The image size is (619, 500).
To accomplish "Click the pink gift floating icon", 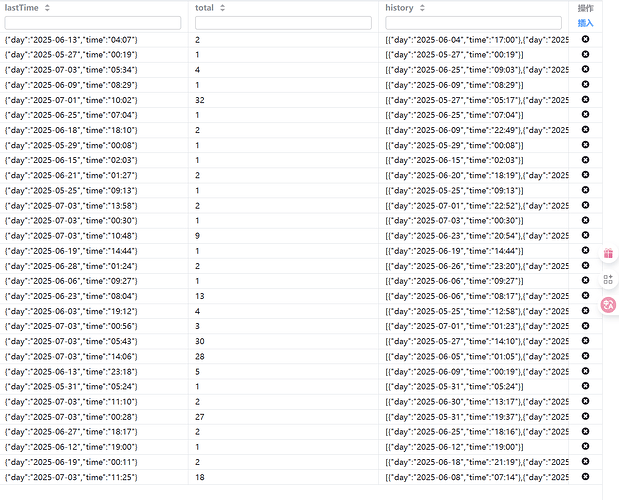I will (608, 254).
